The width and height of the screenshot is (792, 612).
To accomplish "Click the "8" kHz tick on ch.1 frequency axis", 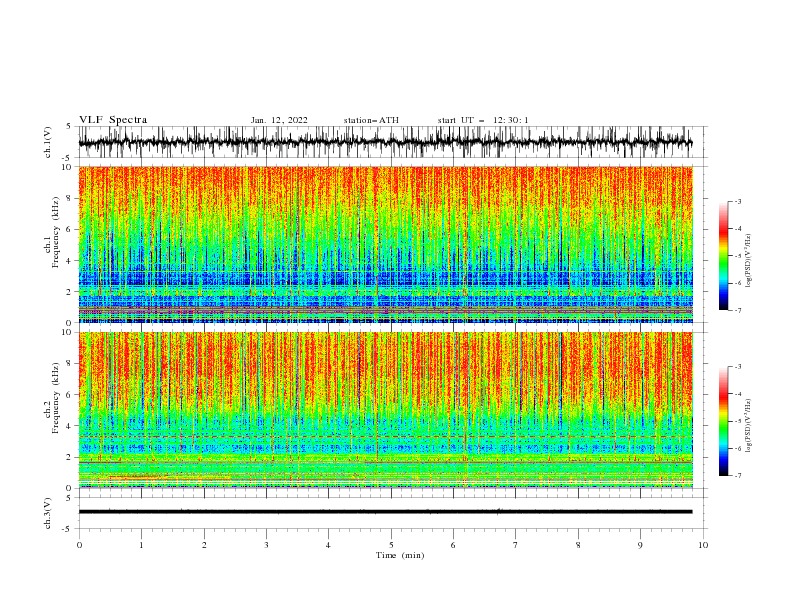I will [70, 198].
